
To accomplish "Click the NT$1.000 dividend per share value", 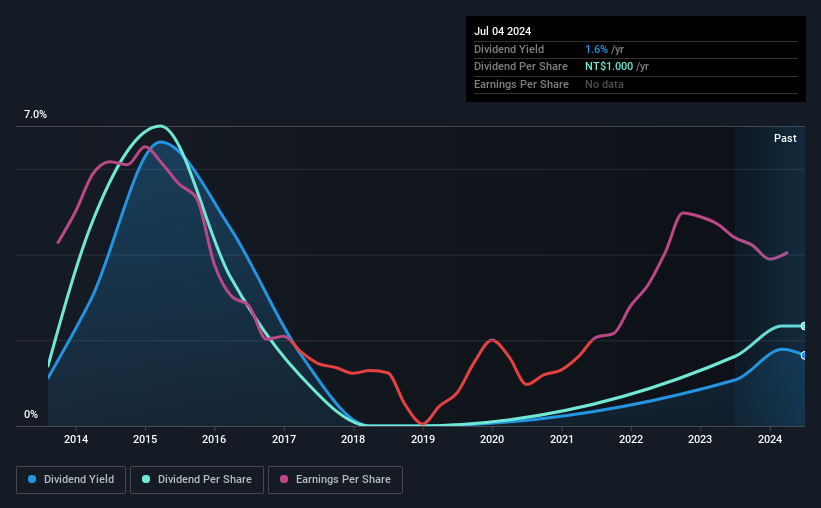I will [609, 67].
